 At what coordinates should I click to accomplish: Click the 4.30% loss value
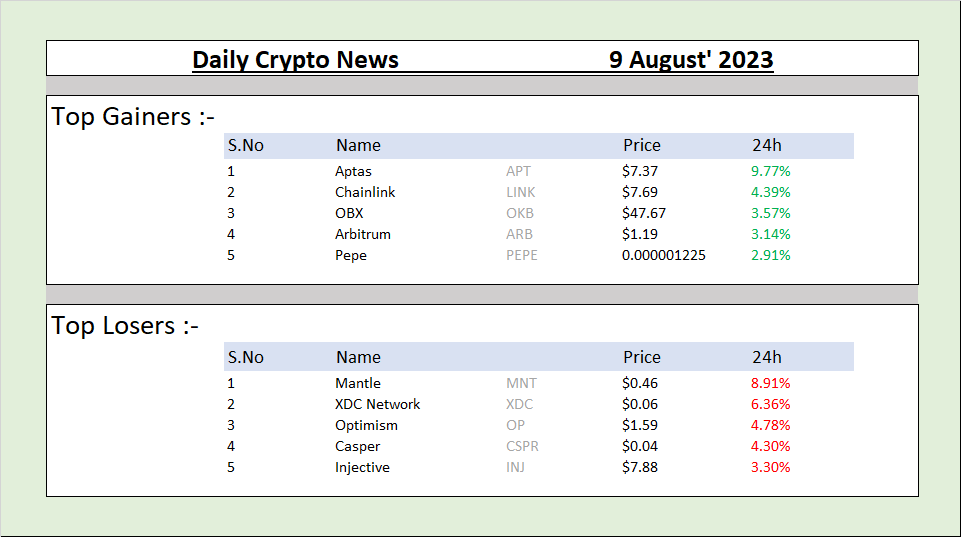[770, 446]
